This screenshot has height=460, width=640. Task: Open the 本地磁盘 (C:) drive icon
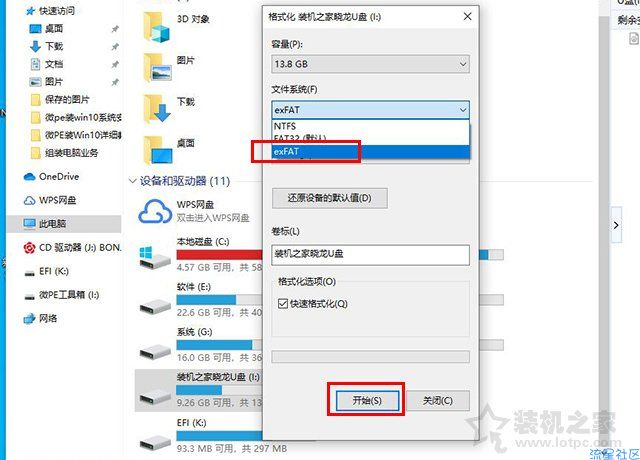[x=155, y=258]
